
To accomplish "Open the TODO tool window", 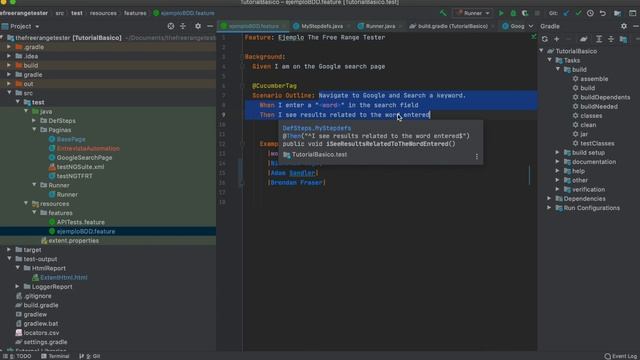I will pyautogui.click(x=17, y=356).
